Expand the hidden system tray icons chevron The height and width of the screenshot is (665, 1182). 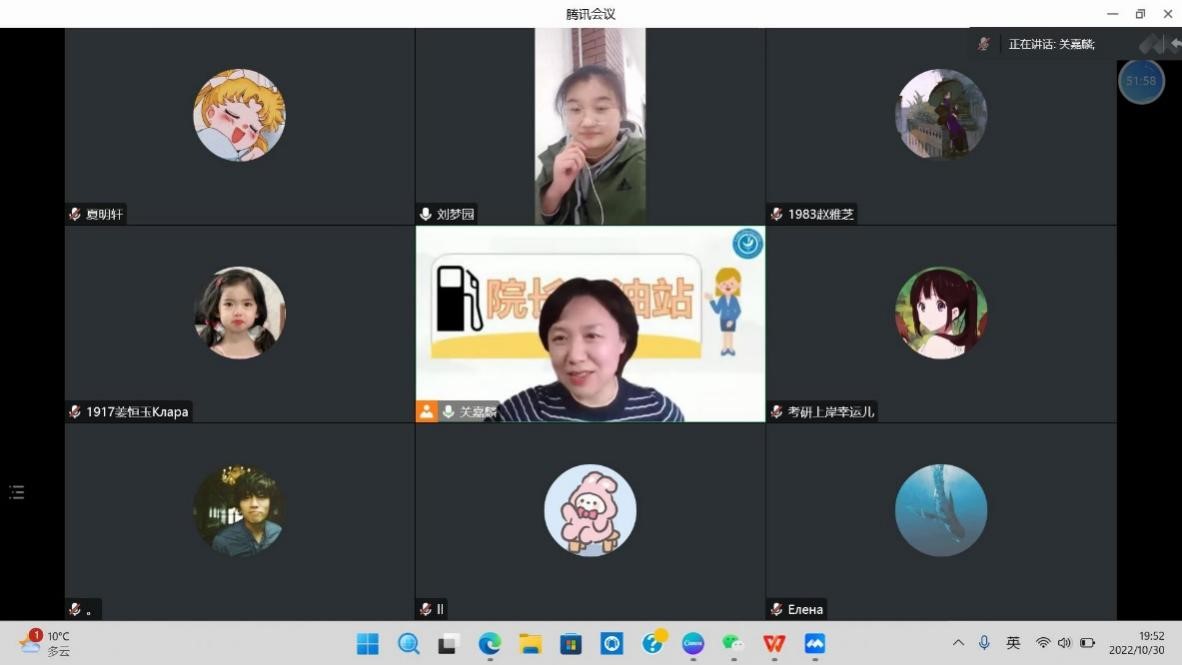click(x=958, y=643)
